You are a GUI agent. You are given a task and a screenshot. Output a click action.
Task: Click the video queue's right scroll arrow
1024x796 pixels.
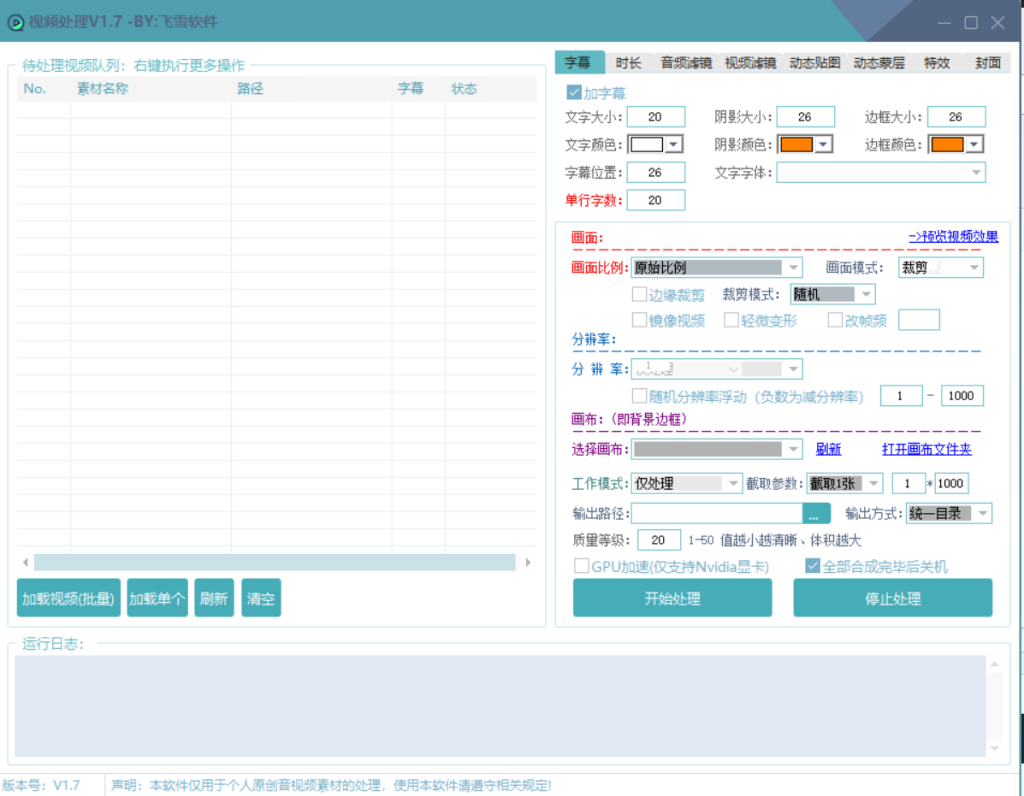528,563
